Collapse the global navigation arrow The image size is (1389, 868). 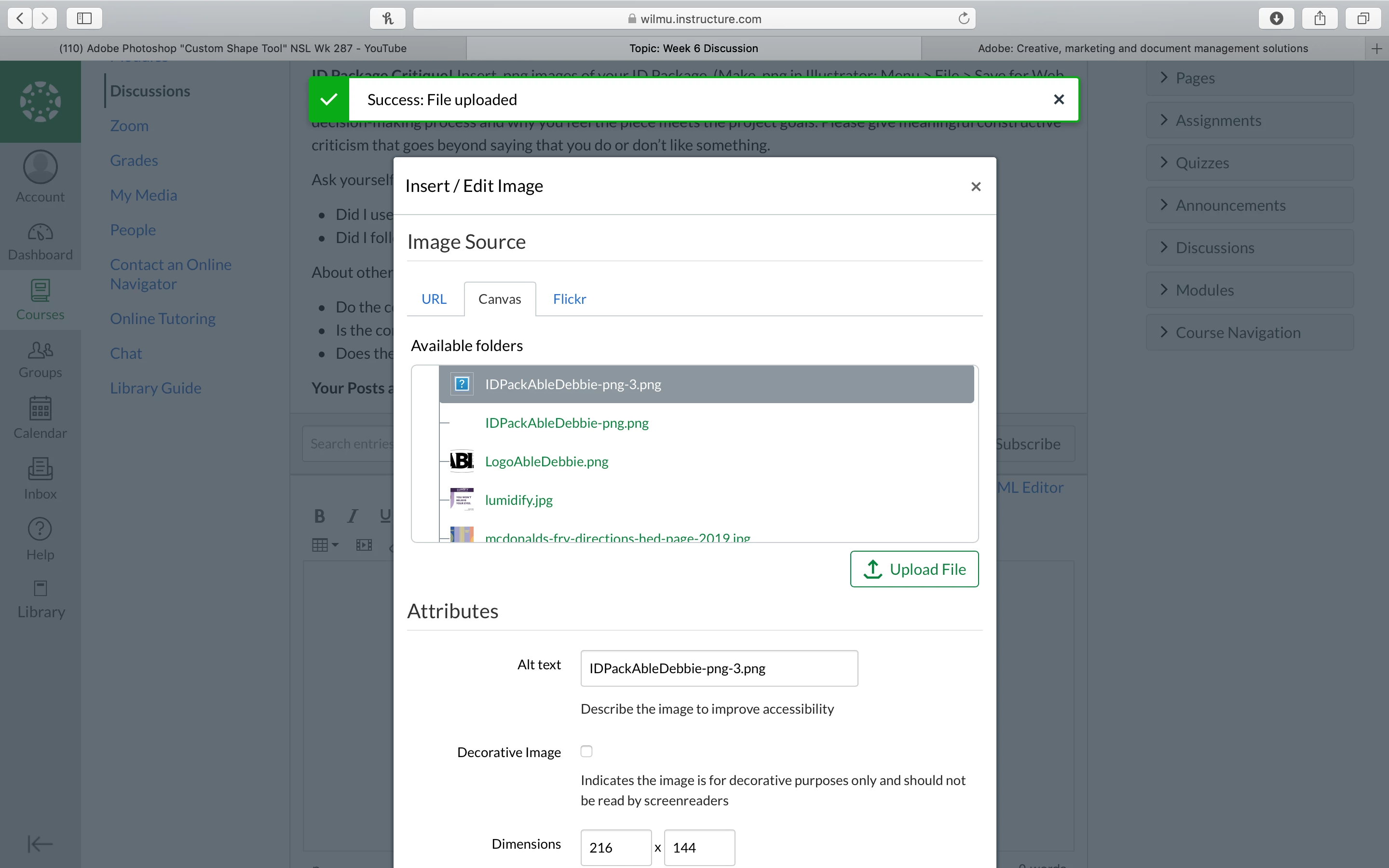pos(40,843)
